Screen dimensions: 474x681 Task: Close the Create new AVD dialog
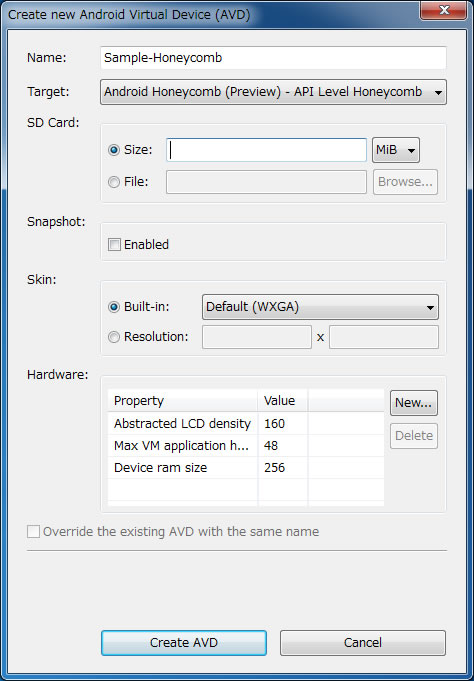pyautogui.click(x=443, y=10)
